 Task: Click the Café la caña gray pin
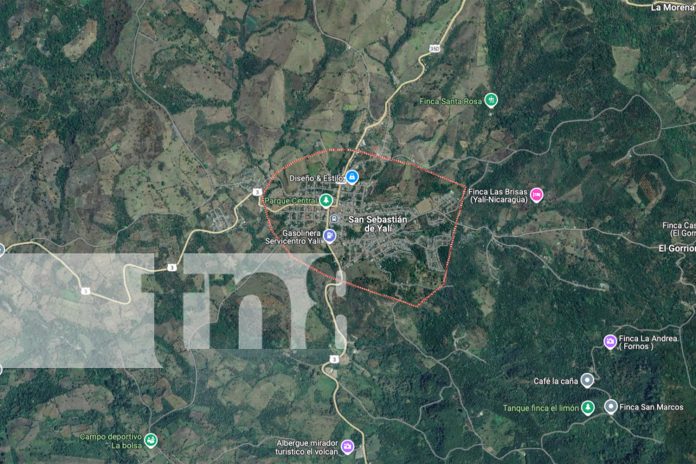coord(587,380)
